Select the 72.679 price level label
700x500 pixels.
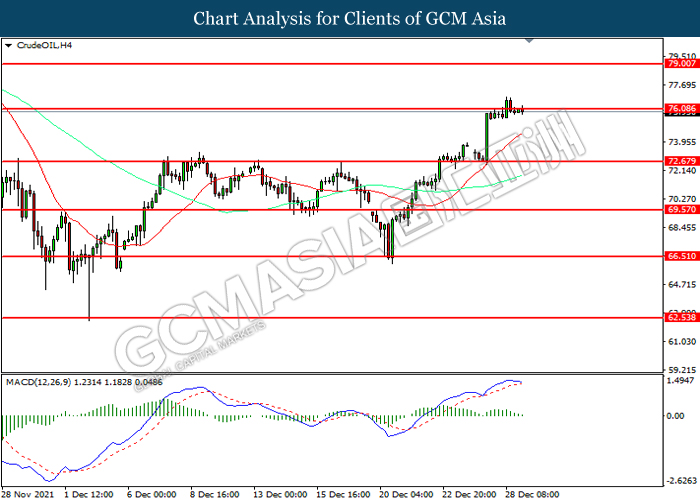click(682, 161)
